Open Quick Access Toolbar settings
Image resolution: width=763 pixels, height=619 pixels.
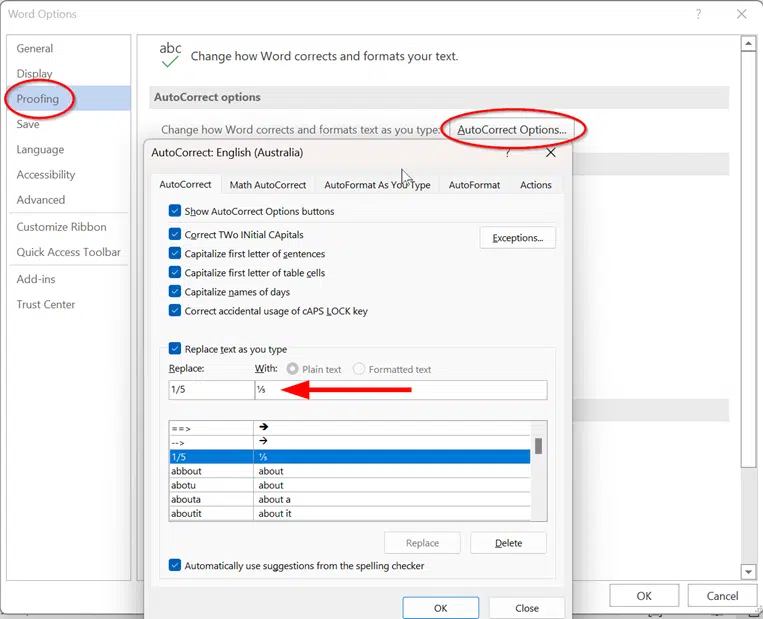click(68, 252)
